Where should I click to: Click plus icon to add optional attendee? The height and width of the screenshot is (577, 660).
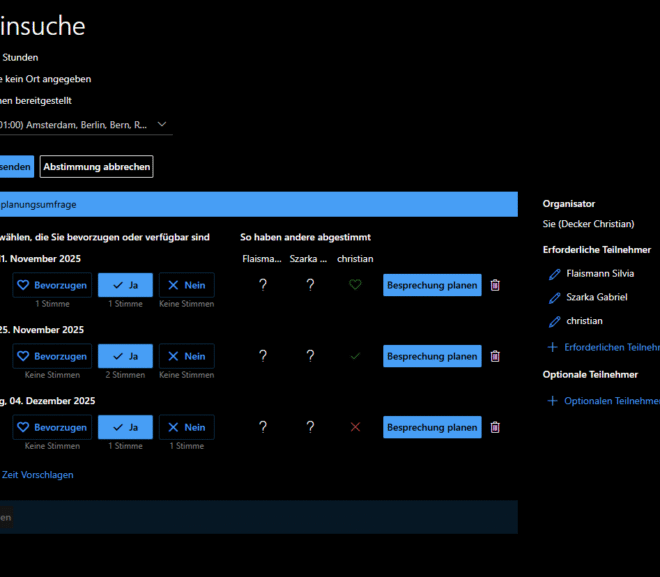coord(553,401)
